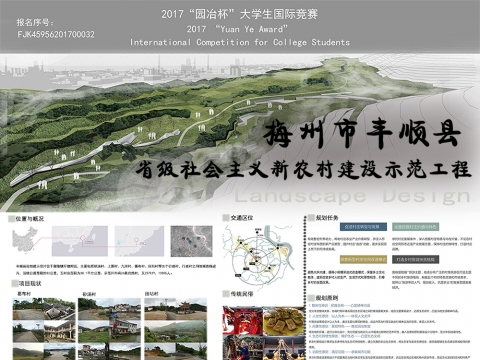
Task: Click the second numbered planning principle line
Action: pos(339,316)
